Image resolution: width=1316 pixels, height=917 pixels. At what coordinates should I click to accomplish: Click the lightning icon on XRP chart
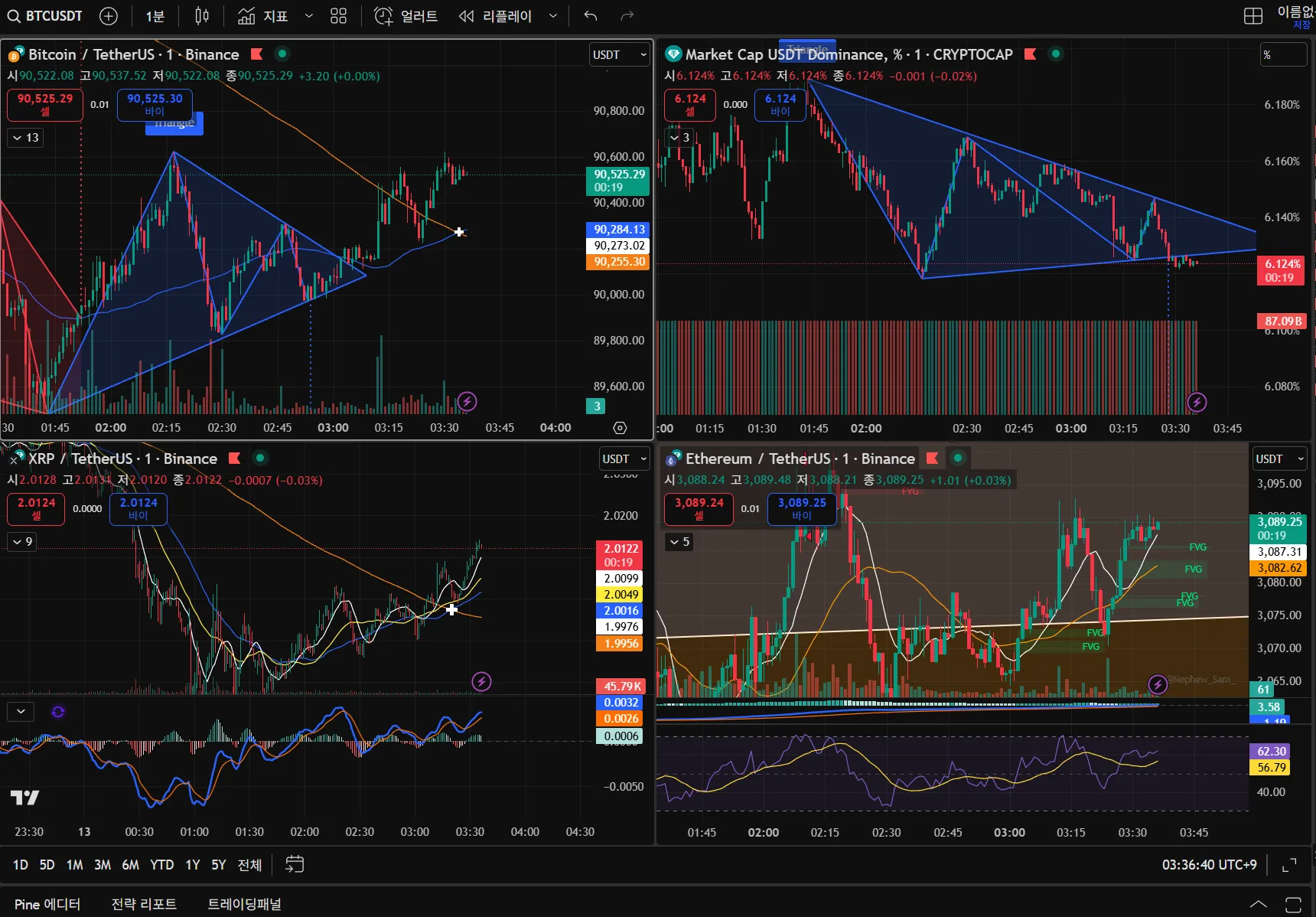(x=481, y=681)
